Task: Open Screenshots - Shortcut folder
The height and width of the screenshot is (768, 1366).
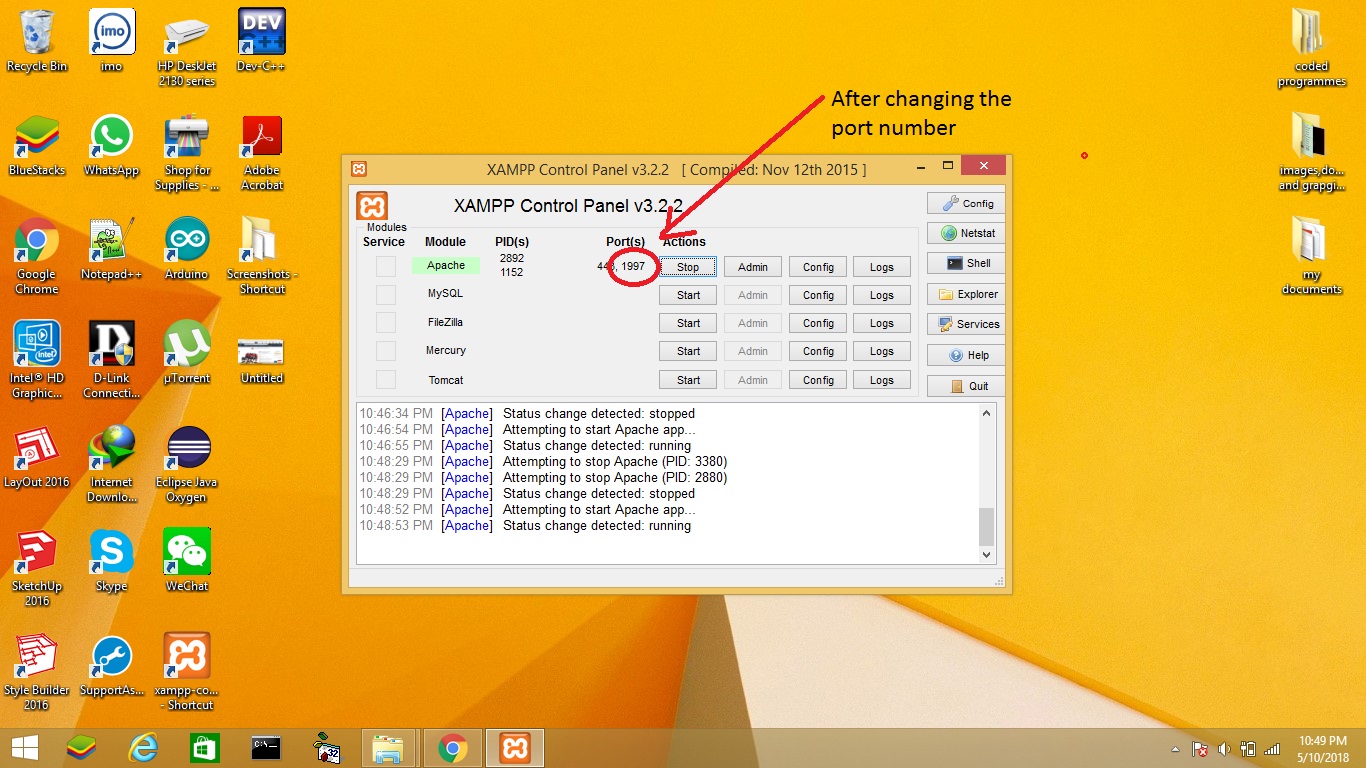Action: click(x=261, y=256)
